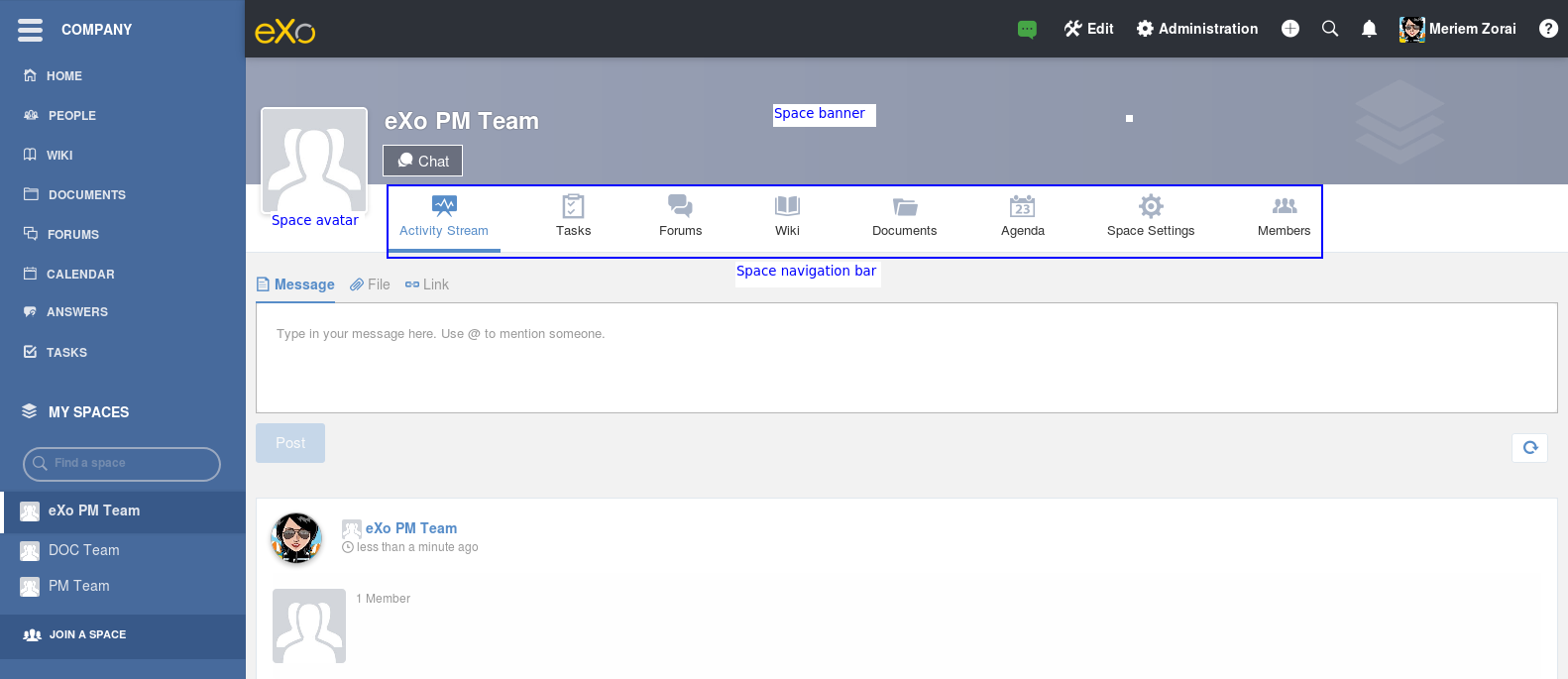Open the search magnifier in top bar

[x=1330, y=29]
